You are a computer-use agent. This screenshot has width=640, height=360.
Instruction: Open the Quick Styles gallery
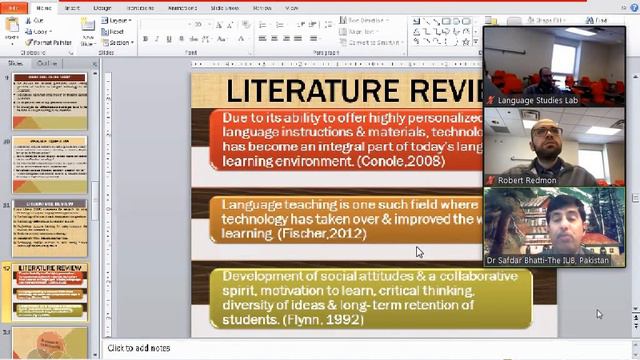[x=514, y=21]
